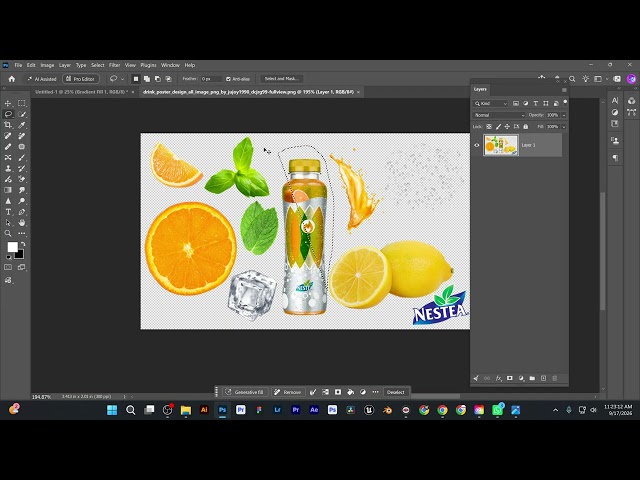Click the Fill selection bucket icon in taskbar
Image resolution: width=640 pixels, height=480 pixels.
tap(350, 392)
